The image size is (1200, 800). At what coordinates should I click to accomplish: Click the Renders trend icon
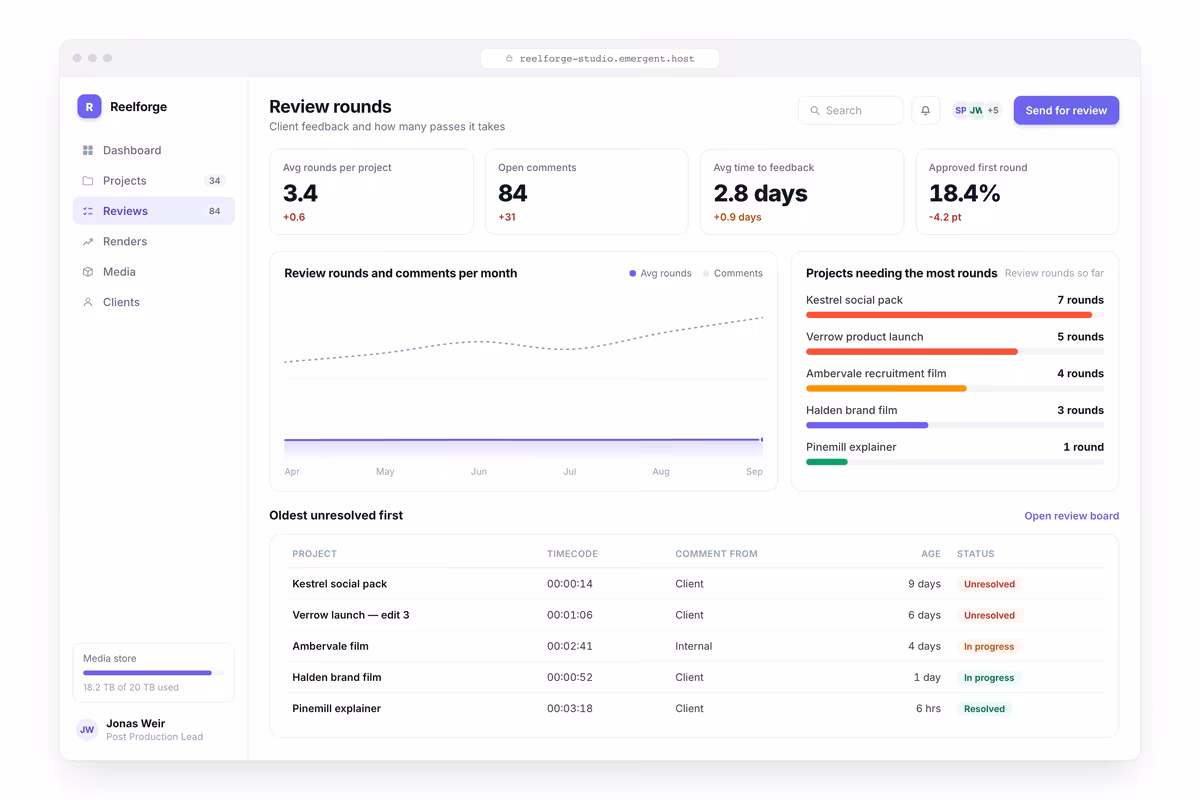88,242
